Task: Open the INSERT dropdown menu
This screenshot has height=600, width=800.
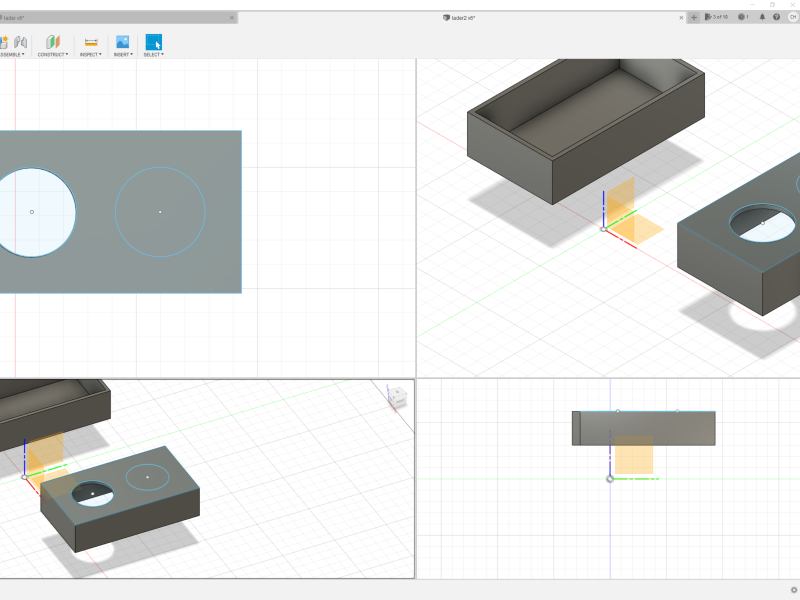Action: [122, 54]
